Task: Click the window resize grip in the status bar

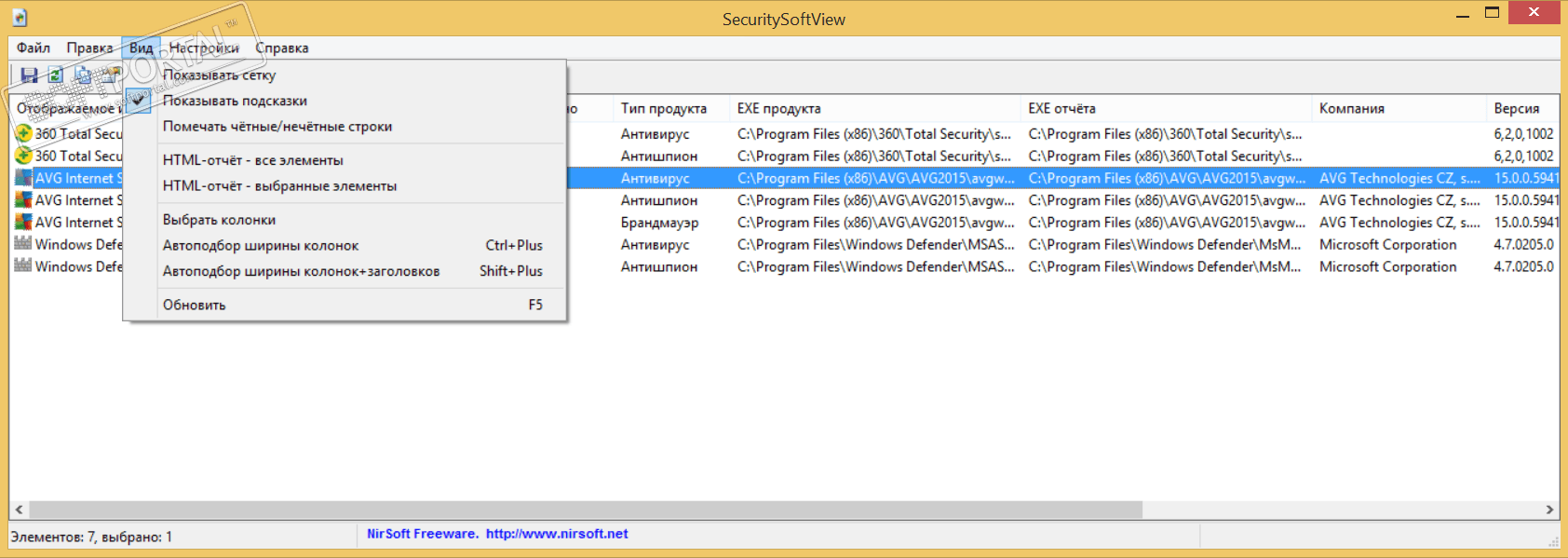Action: (x=1553, y=541)
